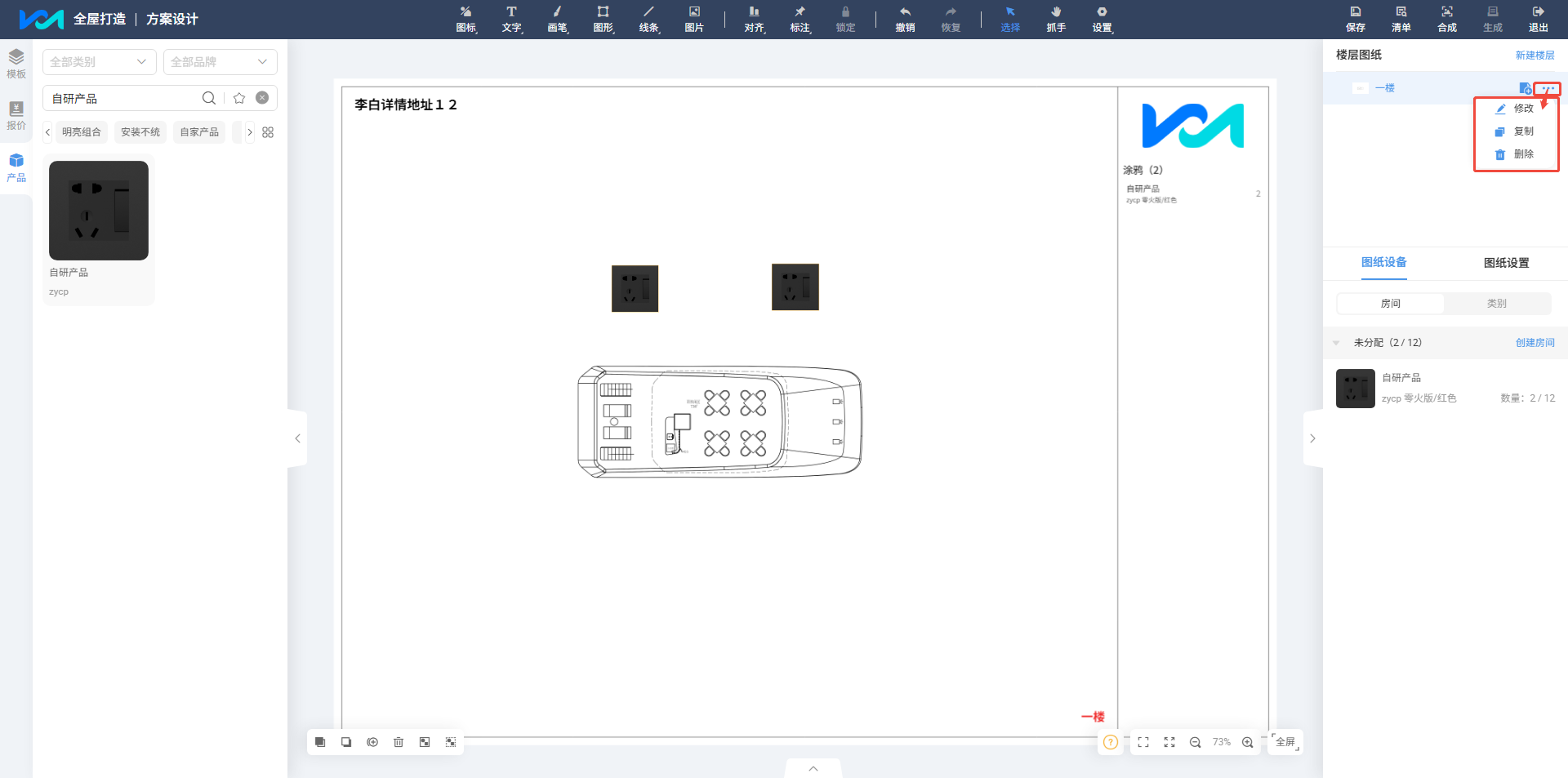Choose 复制 from the floor menu
The height and width of the screenshot is (778, 1568).
1516,131
